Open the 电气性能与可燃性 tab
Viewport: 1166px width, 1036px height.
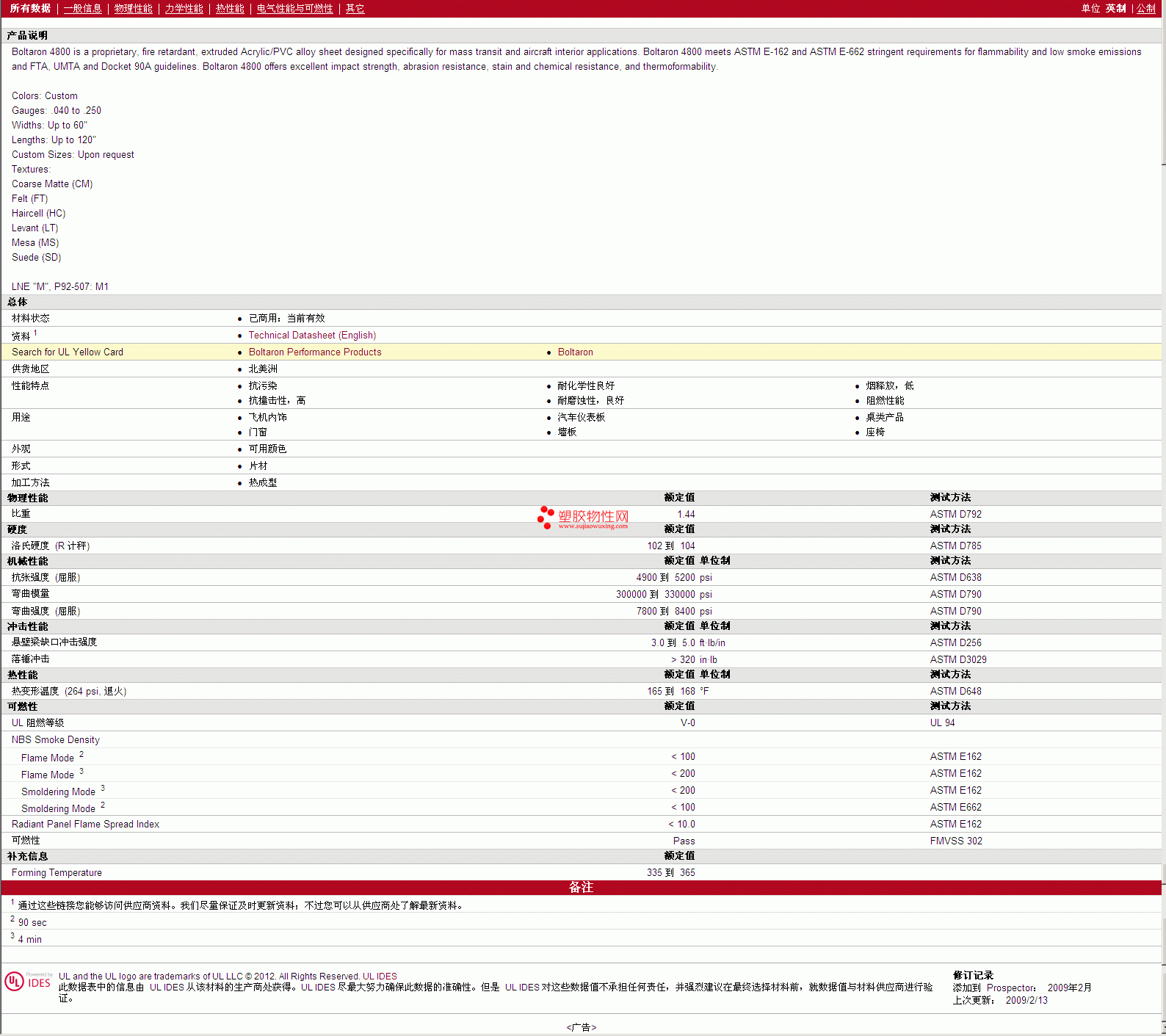point(294,9)
